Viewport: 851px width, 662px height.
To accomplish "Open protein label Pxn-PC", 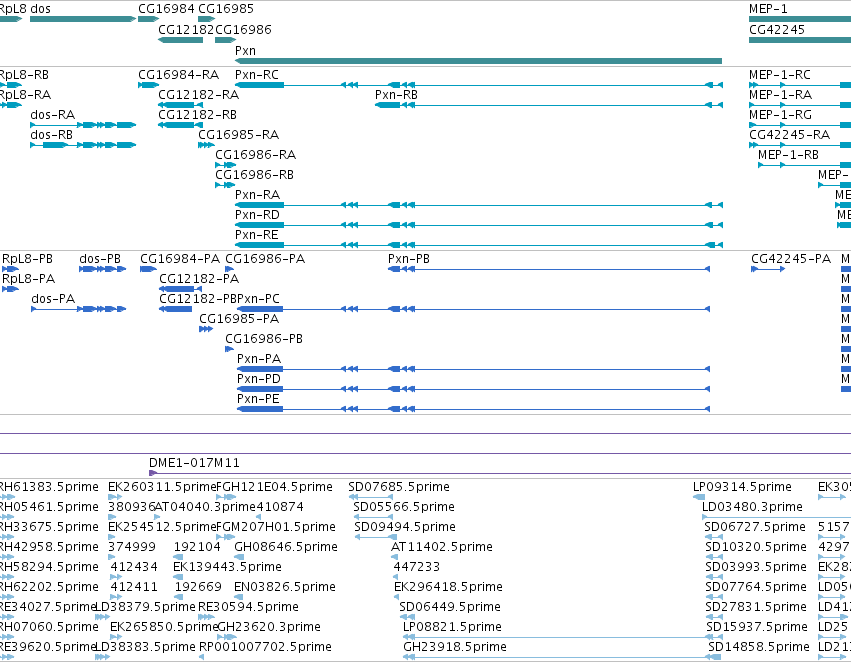I will point(258,300).
